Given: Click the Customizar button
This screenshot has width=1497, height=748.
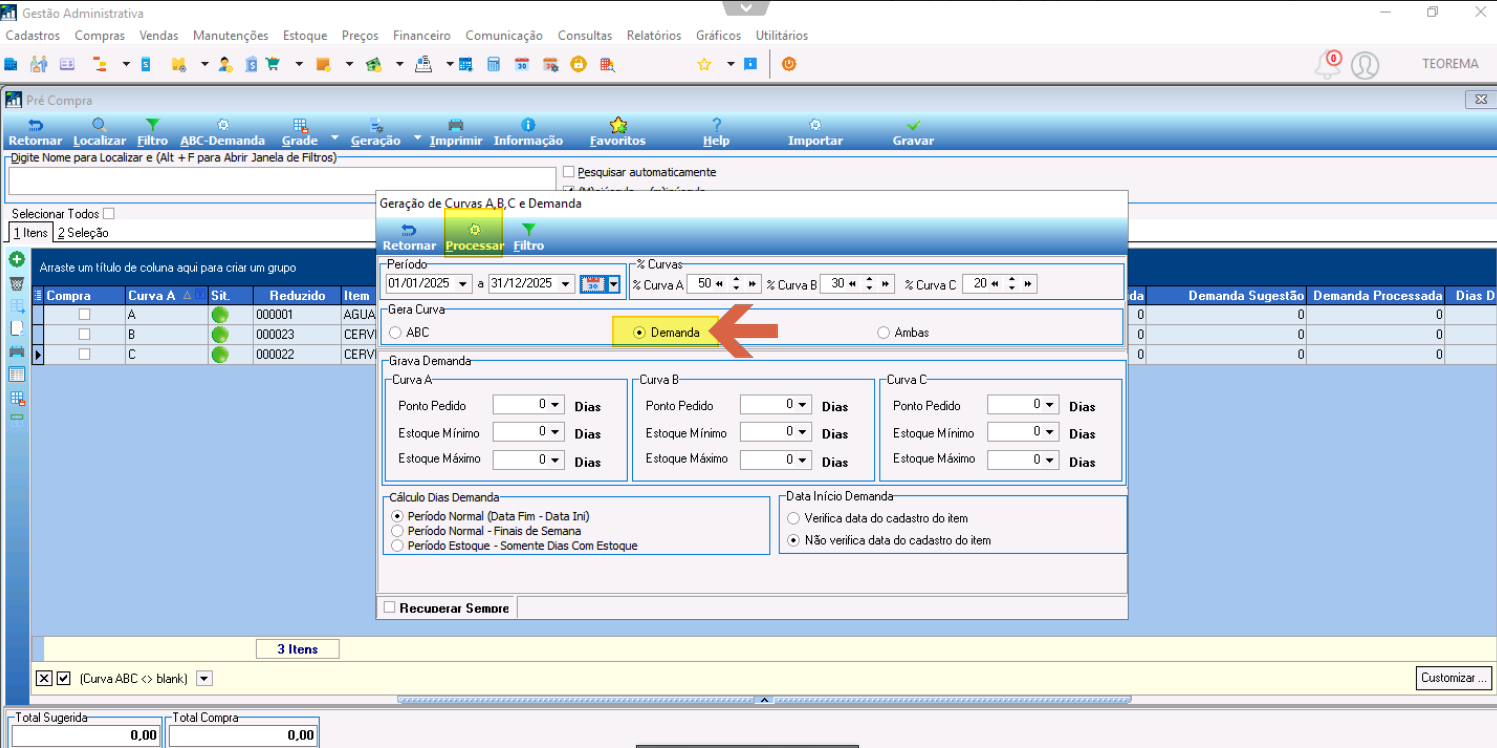Looking at the screenshot, I should click(1454, 678).
